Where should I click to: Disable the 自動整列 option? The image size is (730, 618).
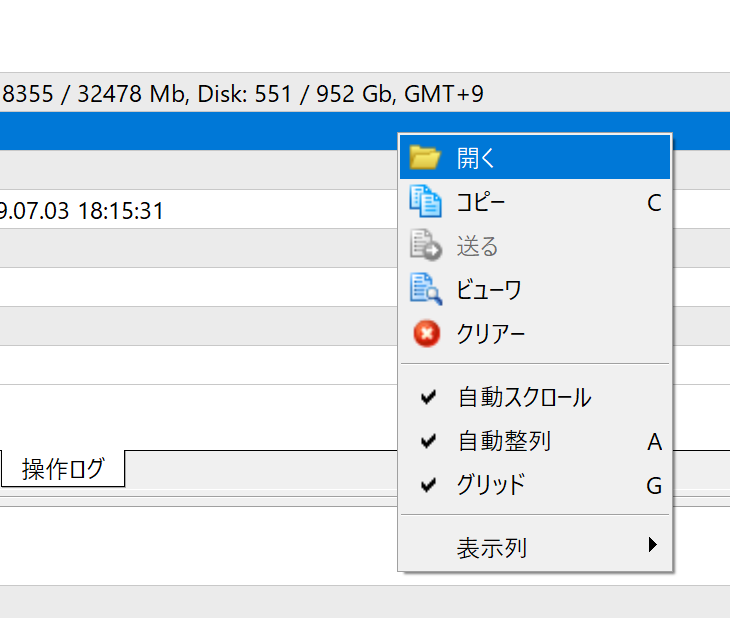pos(429,441)
